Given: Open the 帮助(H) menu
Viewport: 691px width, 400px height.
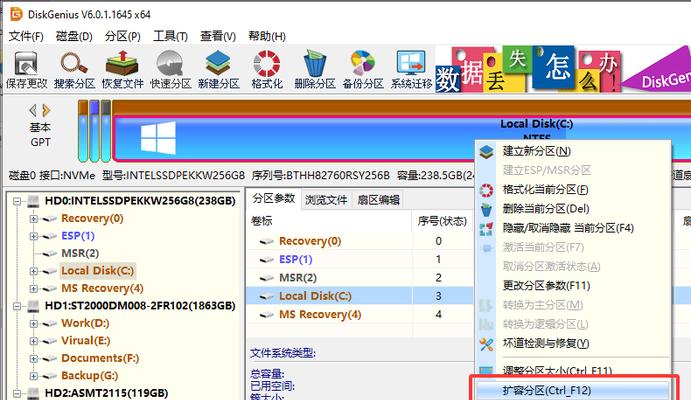Looking at the screenshot, I should [267, 36].
